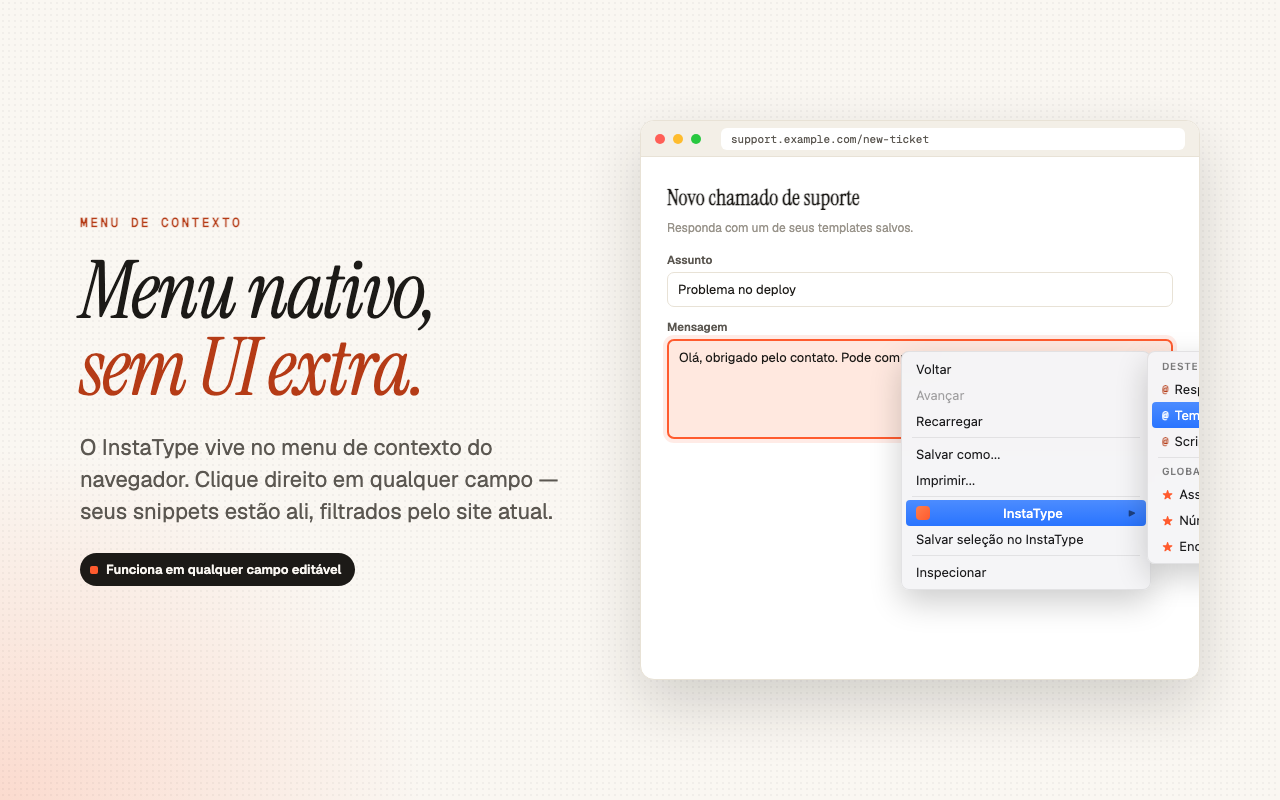Click the "Menu nativo," headline
The image size is (1280, 800).
coord(255,292)
